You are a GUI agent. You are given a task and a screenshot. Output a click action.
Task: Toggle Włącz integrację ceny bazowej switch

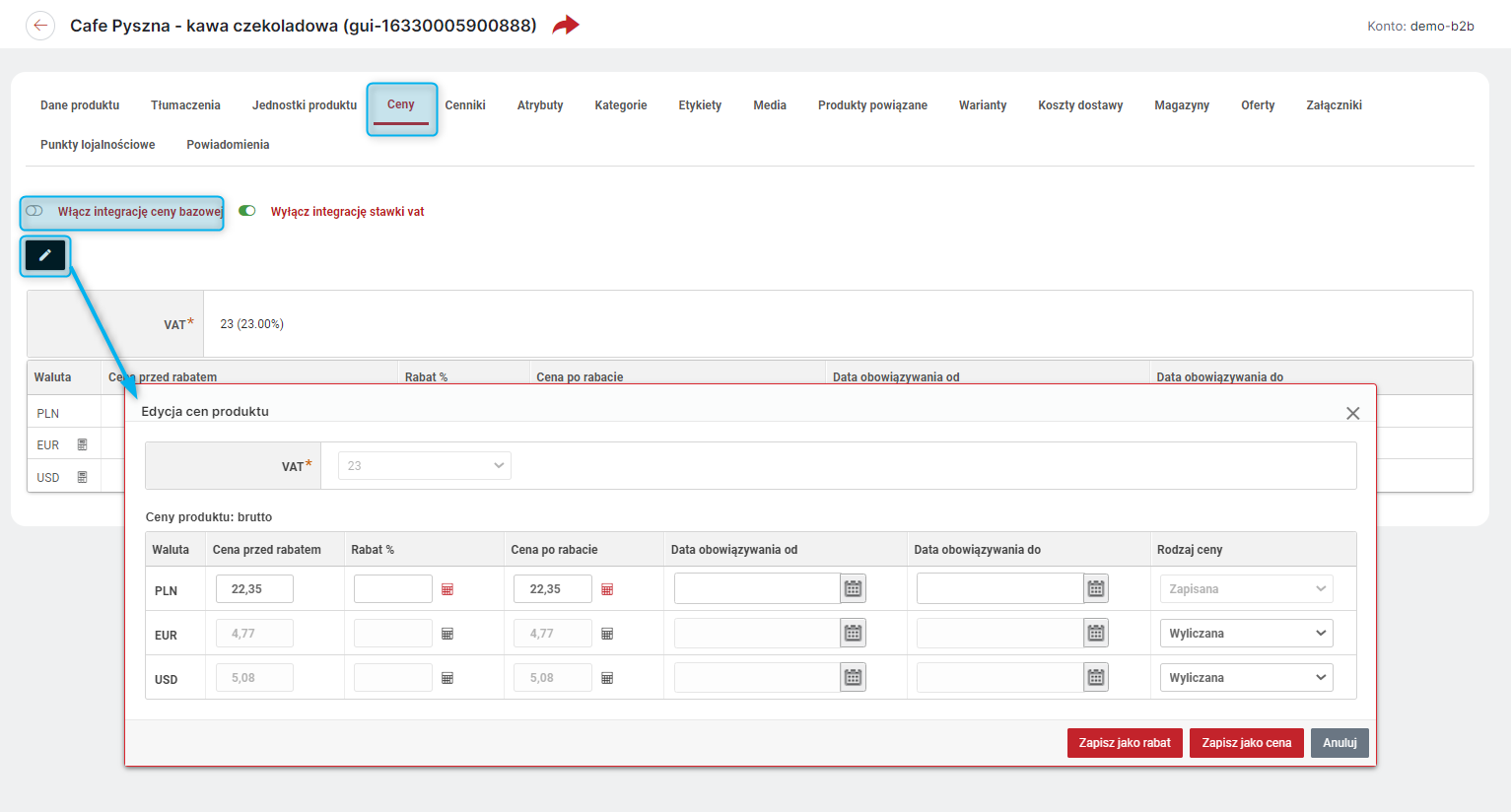pos(34,211)
